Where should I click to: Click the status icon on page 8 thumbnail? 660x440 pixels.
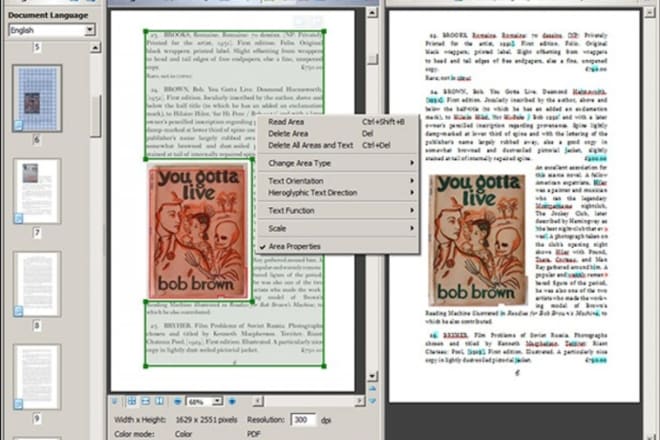pyautogui.click(x=19, y=311)
